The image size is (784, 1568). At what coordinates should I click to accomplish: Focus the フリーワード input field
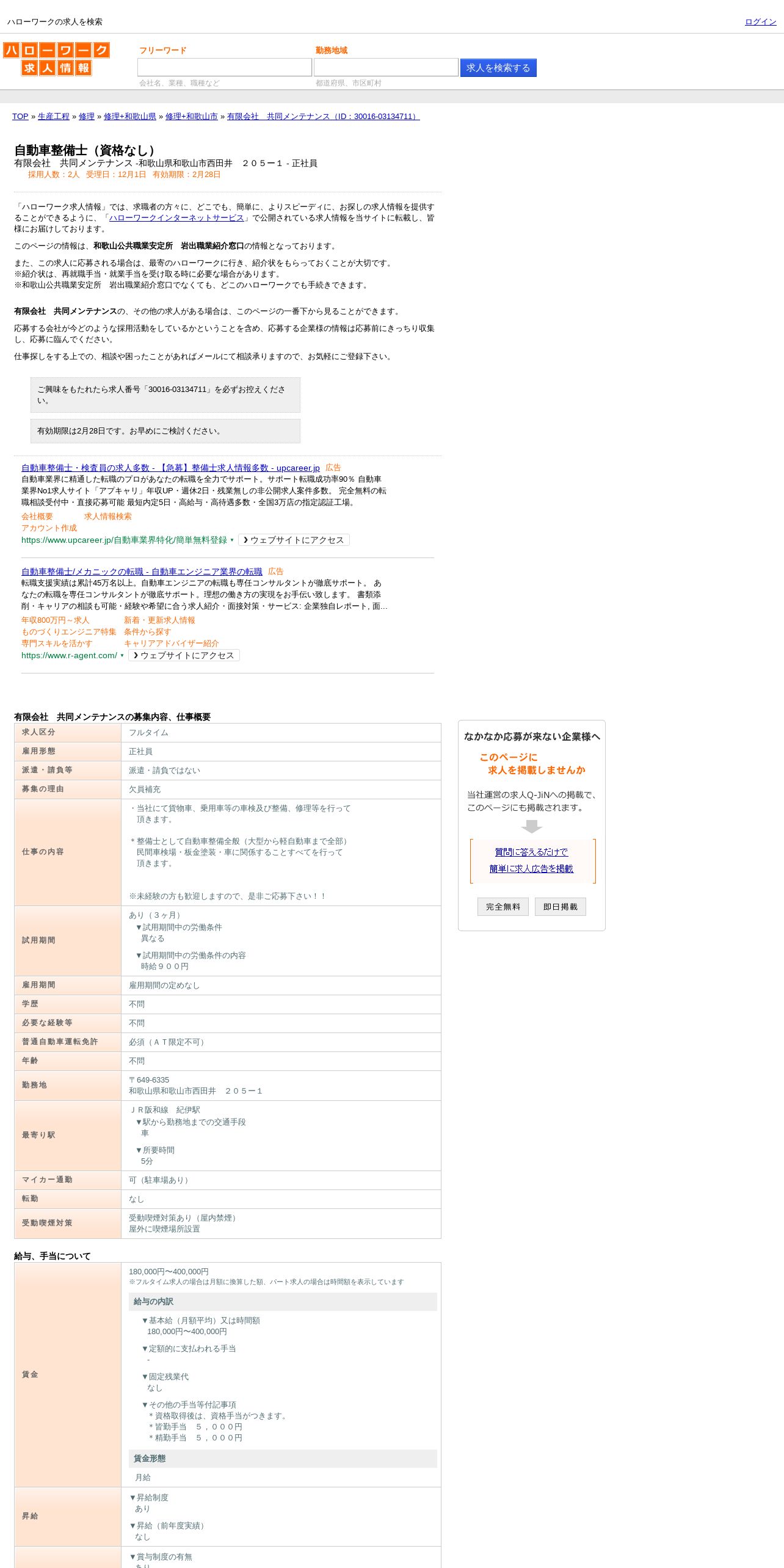[x=225, y=67]
